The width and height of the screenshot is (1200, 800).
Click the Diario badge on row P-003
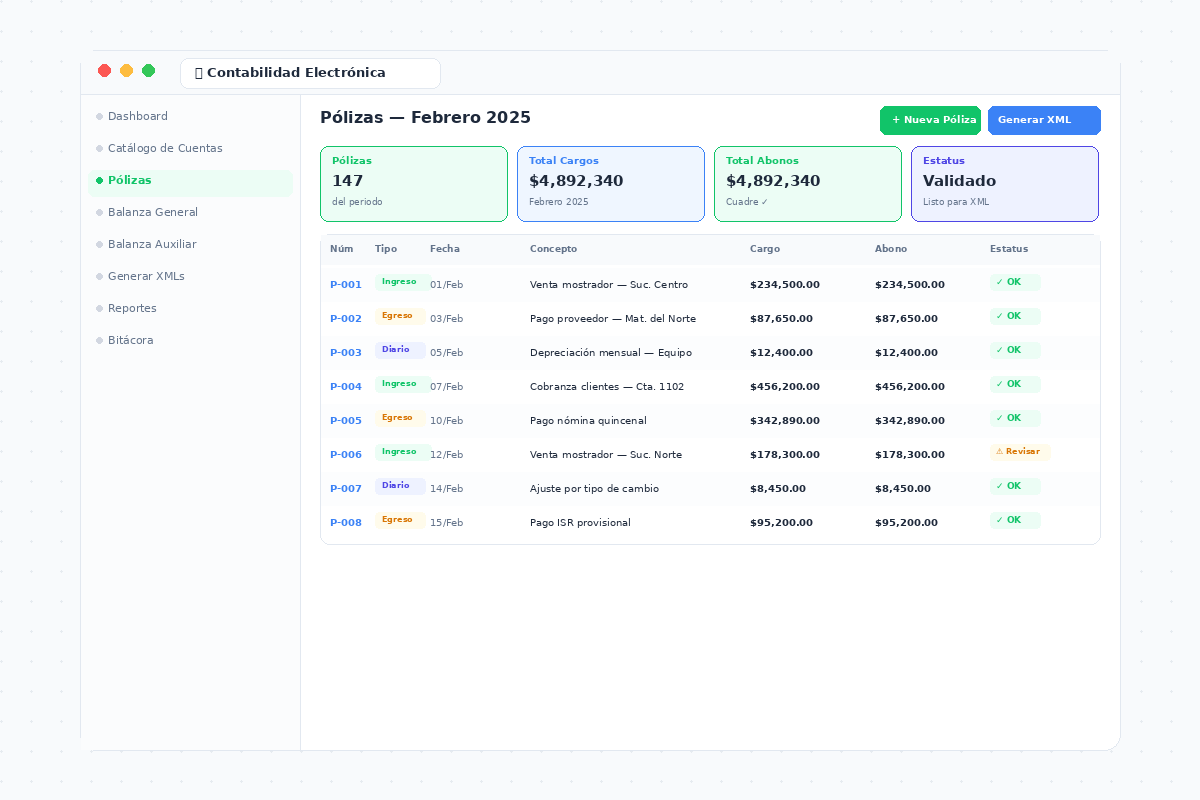(x=398, y=350)
